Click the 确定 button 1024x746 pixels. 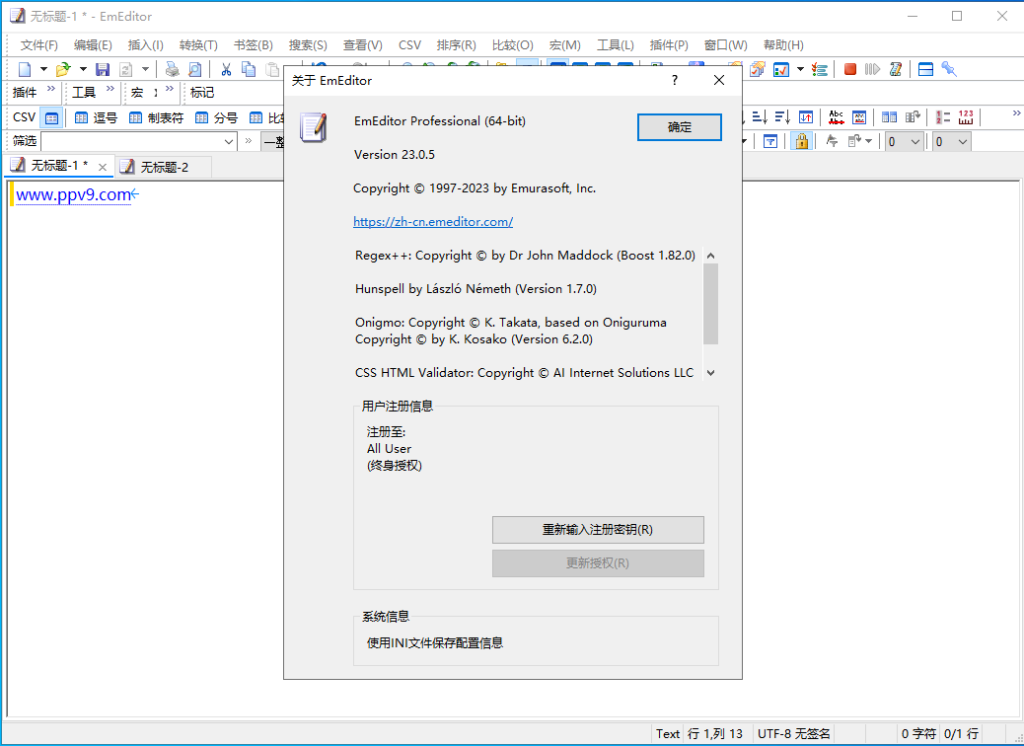[x=679, y=127]
